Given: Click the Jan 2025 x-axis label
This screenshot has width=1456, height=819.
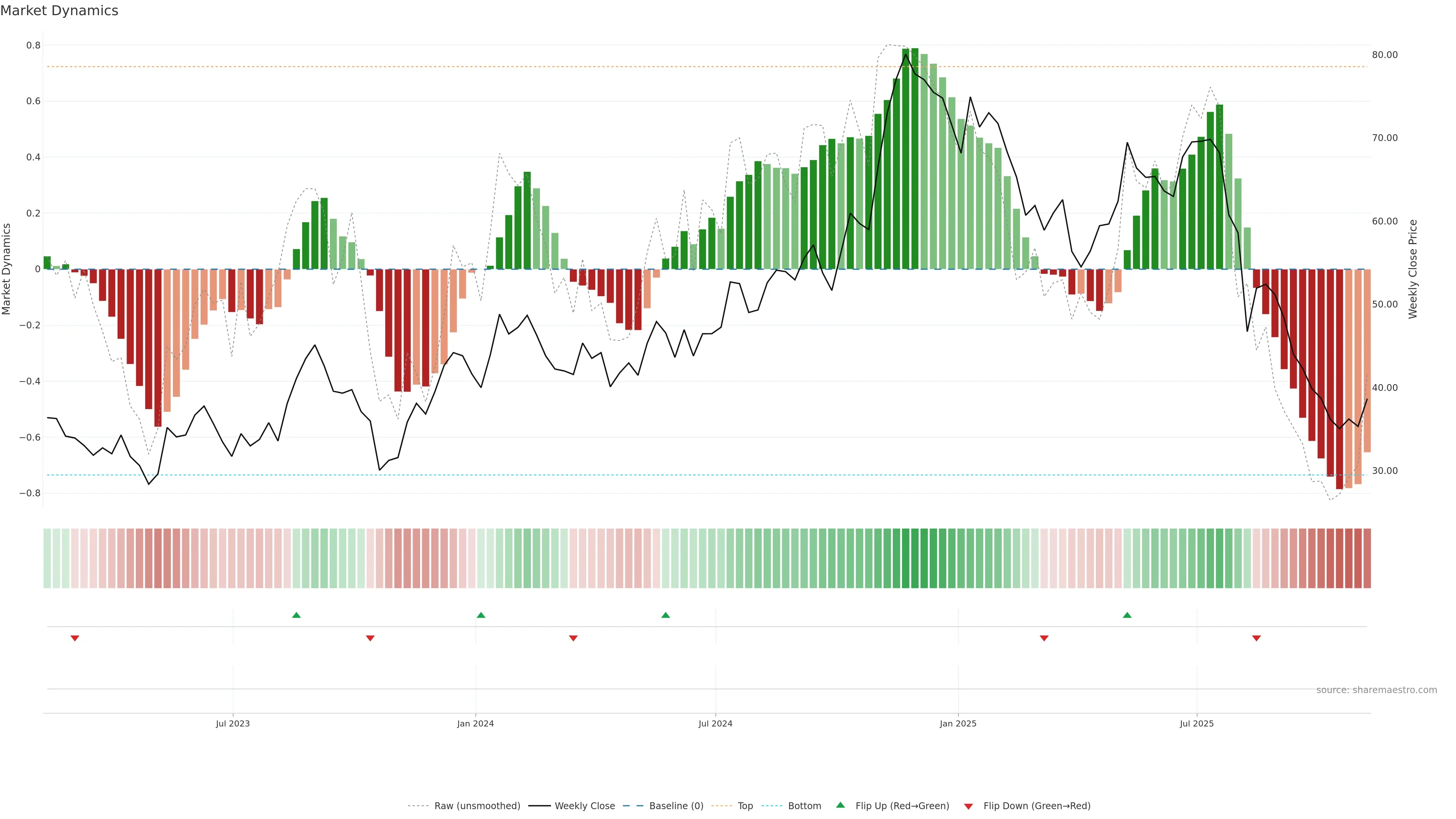Looking at the screenshot, I should coord(958,723).
